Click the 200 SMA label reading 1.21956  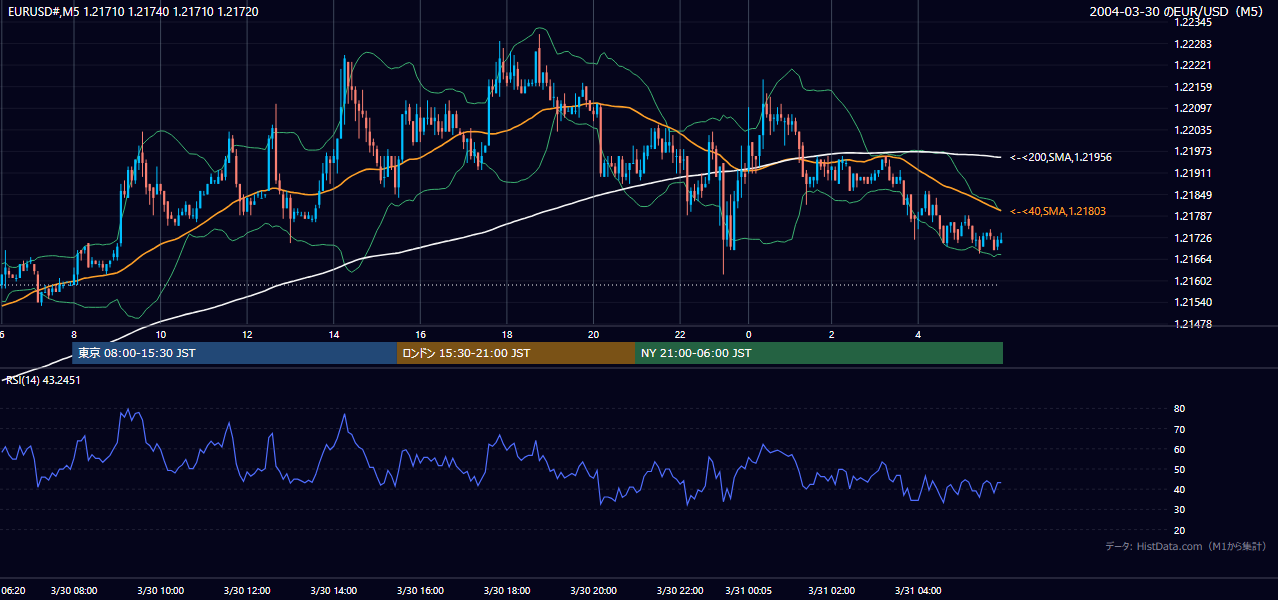click(x=1061, y=157)
